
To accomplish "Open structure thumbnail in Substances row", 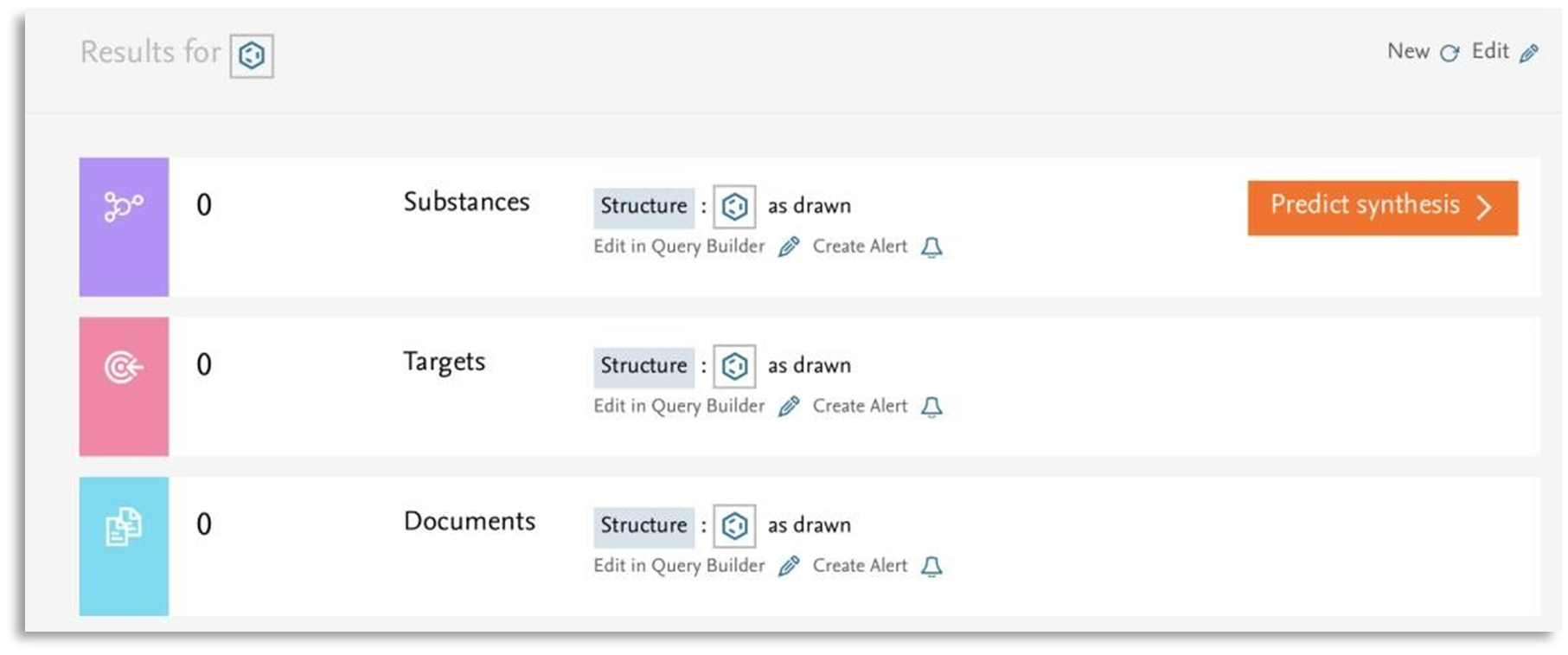I will point(734,207).
